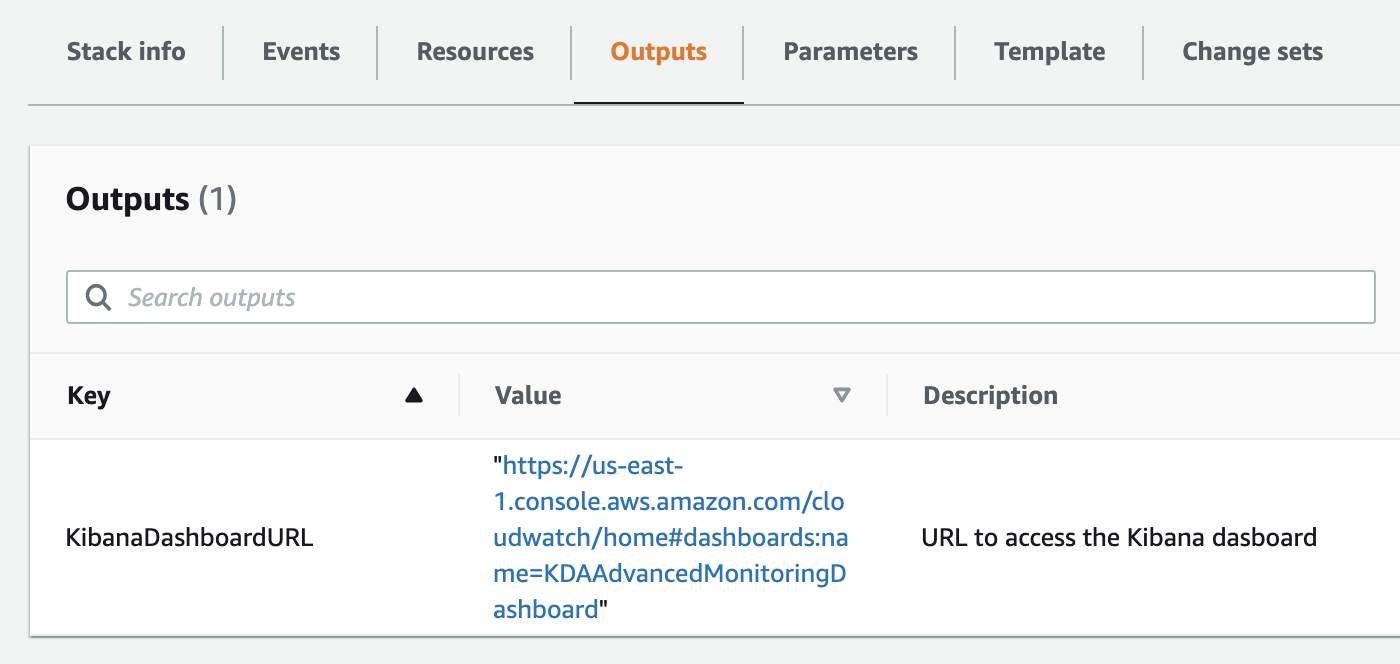The height and width of the screenshot is (664, 1400).
Task: Click divider between Value and Description columns
Action: tap(887, 396)
